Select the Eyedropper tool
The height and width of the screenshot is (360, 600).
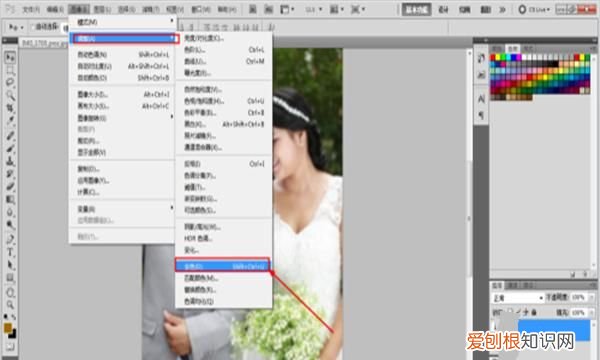click(10, 121)
